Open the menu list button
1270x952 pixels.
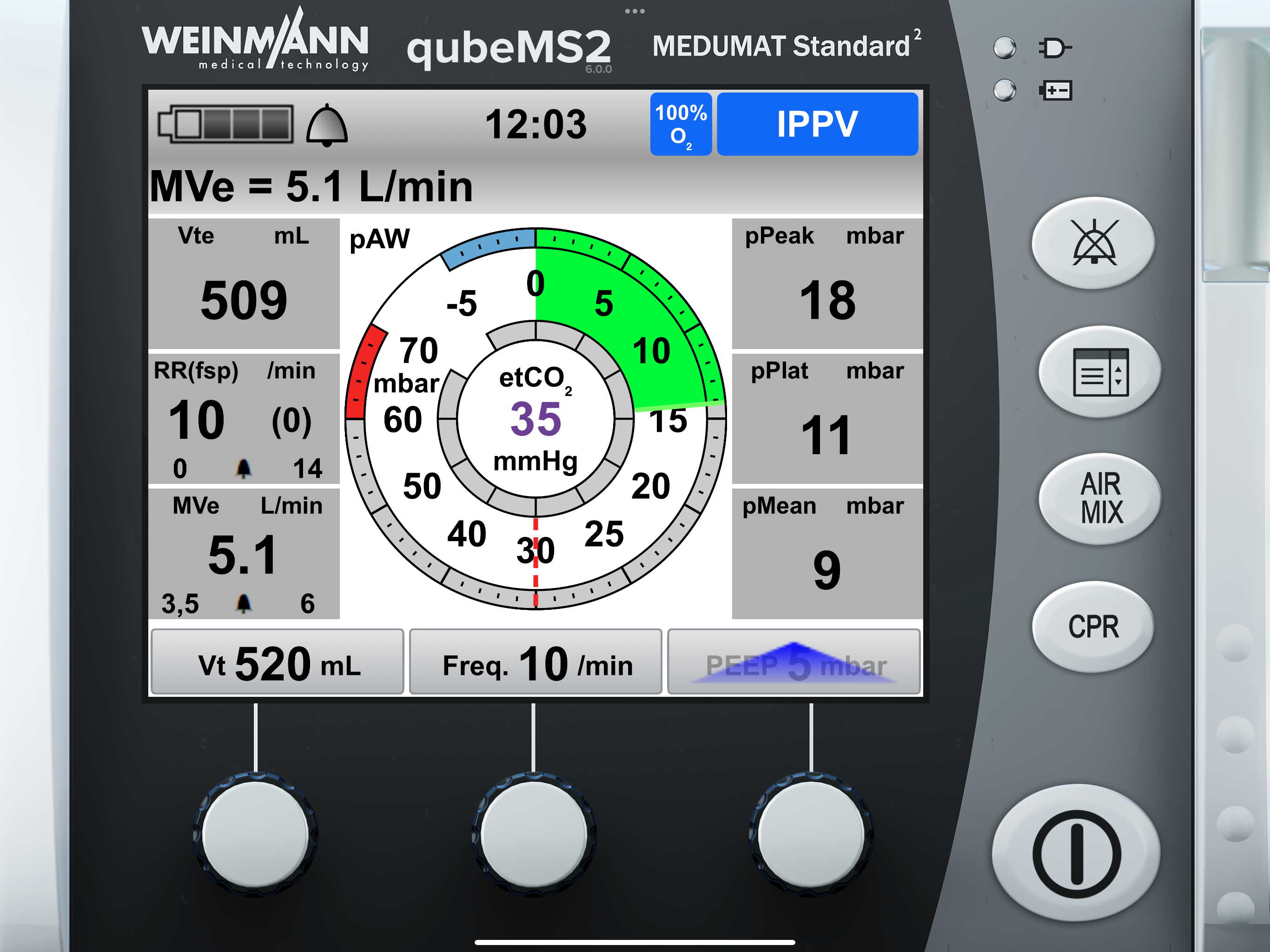(x=1100, y=371)
